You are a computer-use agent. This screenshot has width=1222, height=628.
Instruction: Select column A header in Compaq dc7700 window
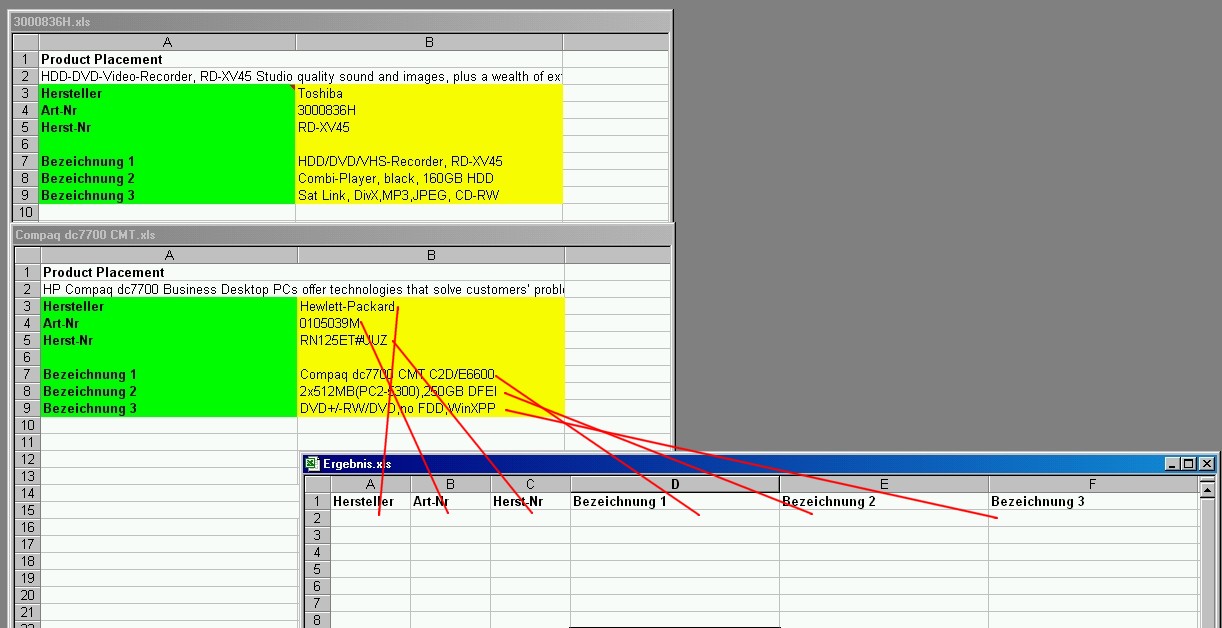tap(169, 256)
